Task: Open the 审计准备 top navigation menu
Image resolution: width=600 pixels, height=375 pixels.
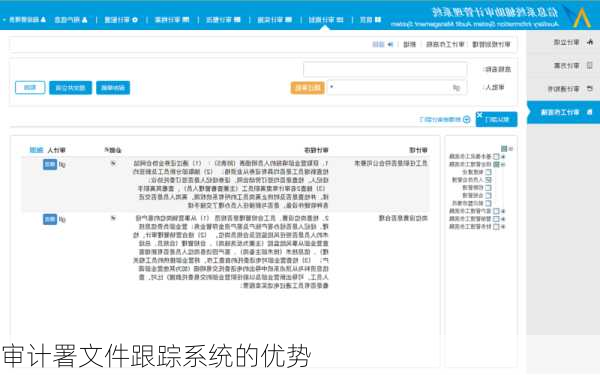Action: click(x=326, y=20)
